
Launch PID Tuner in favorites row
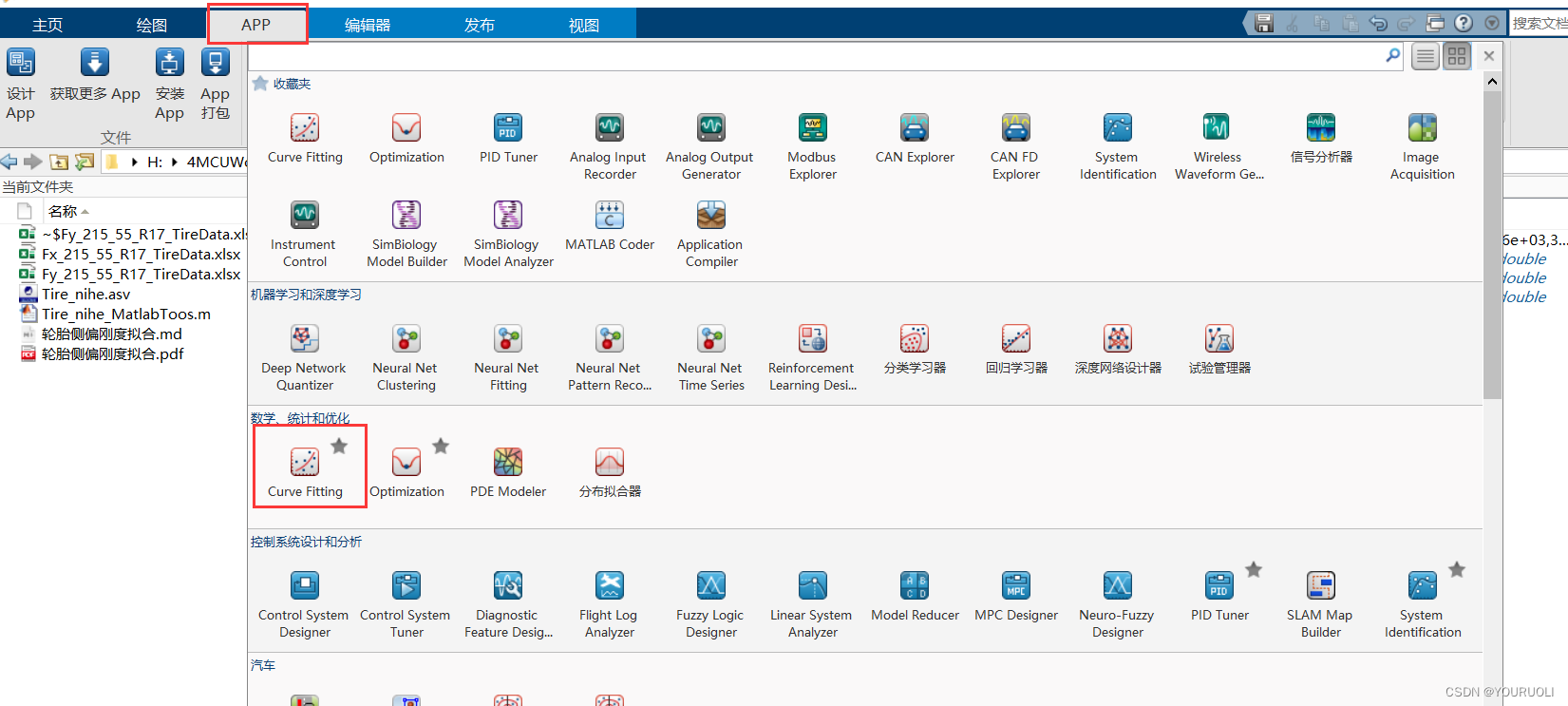coord(508,139)
